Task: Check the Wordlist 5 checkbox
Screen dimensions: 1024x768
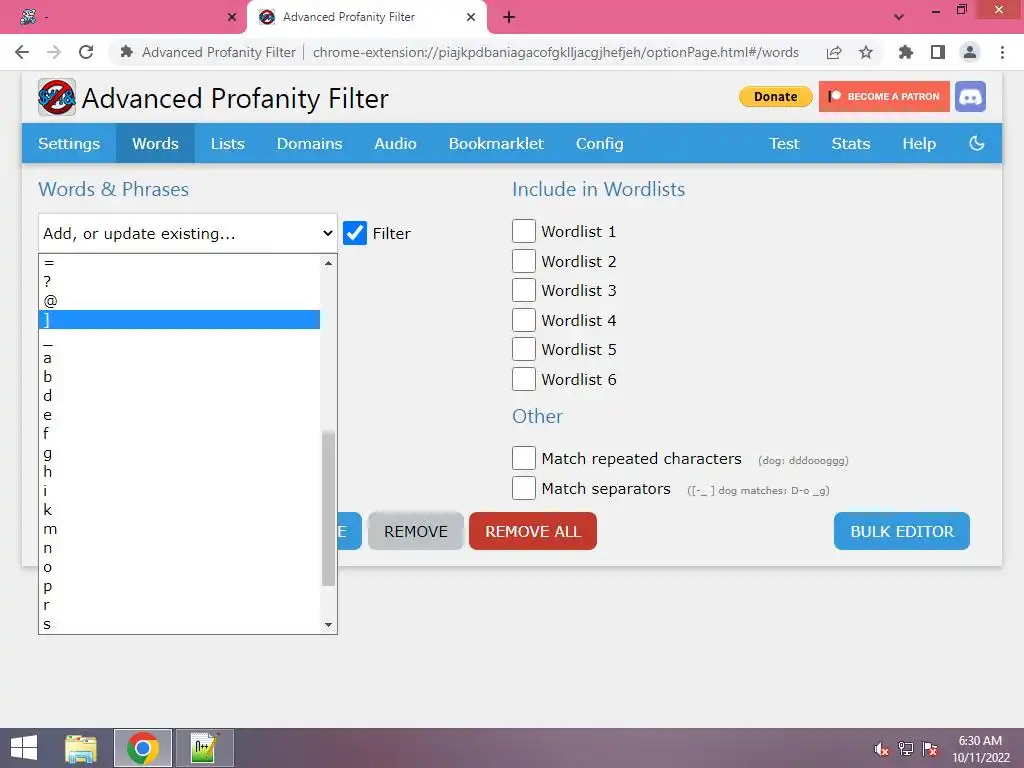Action: click(524, 349)
